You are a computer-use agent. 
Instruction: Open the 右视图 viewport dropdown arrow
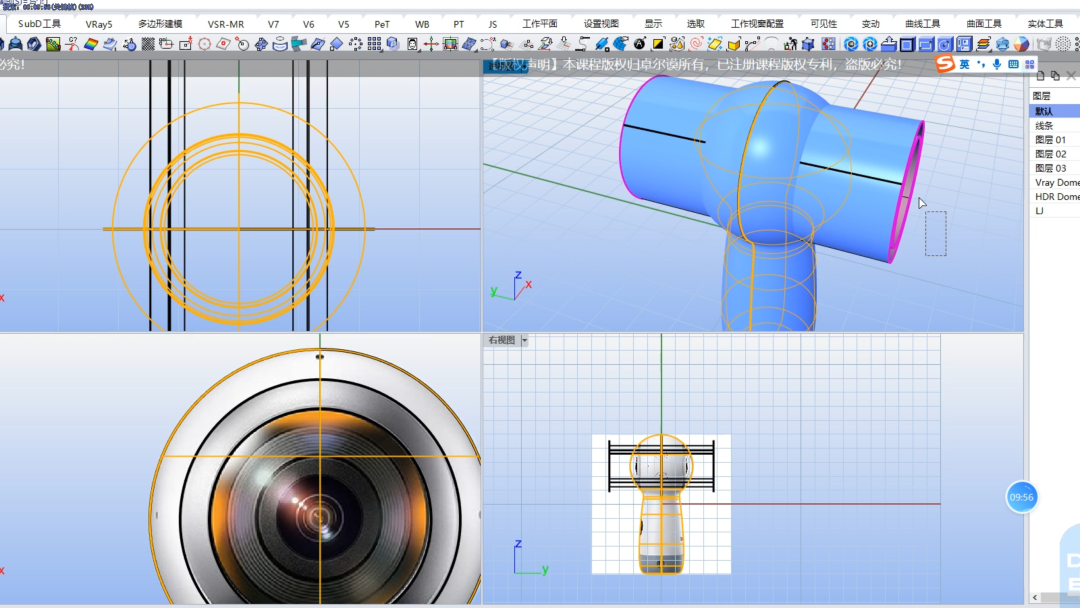pyautogui.click(x=524, y=340)
